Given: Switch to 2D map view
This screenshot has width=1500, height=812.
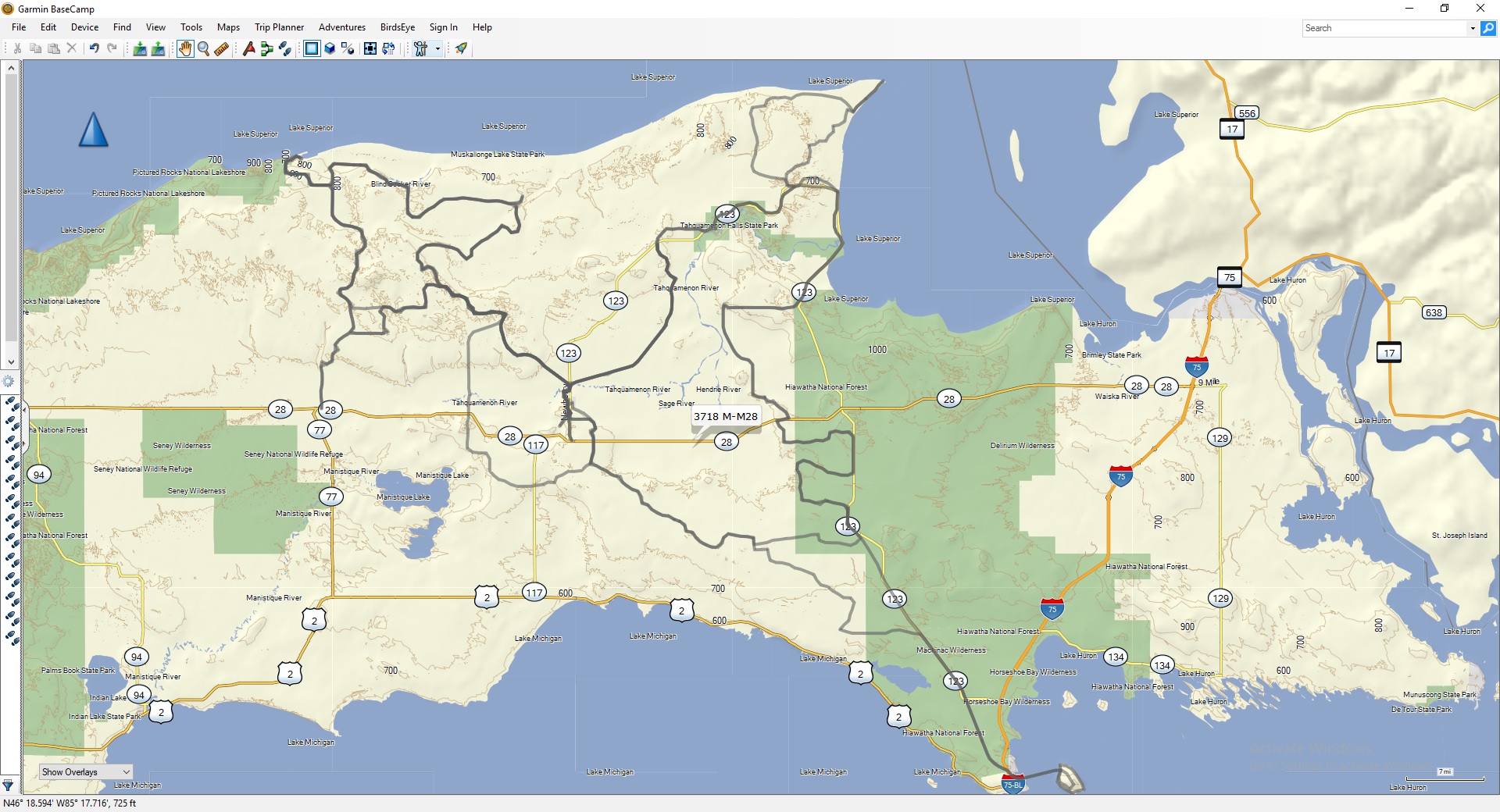Looking at the screenshot, I should click(312, 48).
